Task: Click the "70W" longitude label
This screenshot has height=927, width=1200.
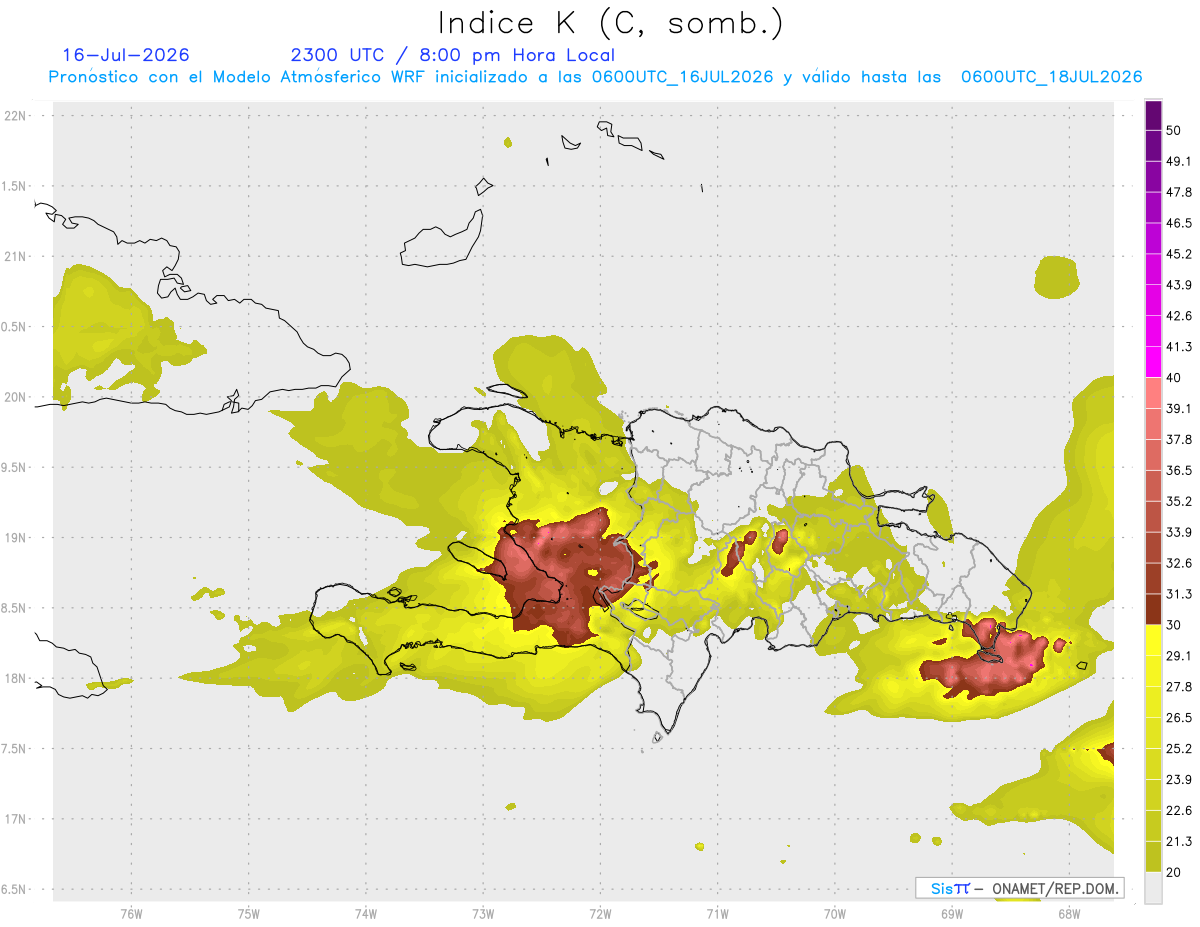Action: (835, 915)
